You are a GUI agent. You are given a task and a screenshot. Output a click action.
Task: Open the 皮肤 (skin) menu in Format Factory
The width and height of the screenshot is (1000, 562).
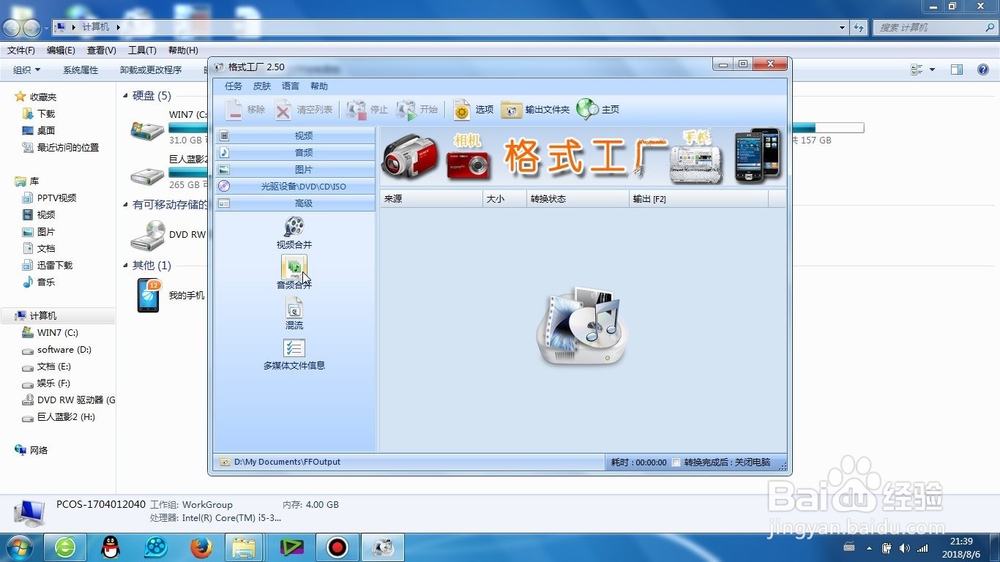point(262,86)
